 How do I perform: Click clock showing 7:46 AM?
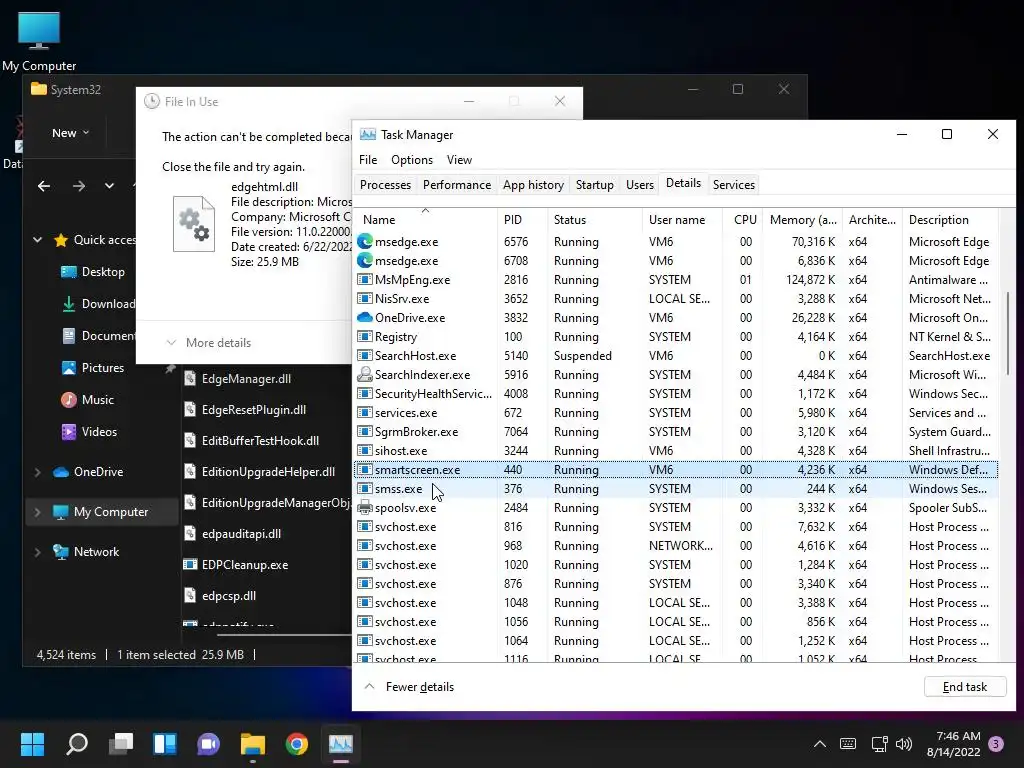click(x=953, y=744)
